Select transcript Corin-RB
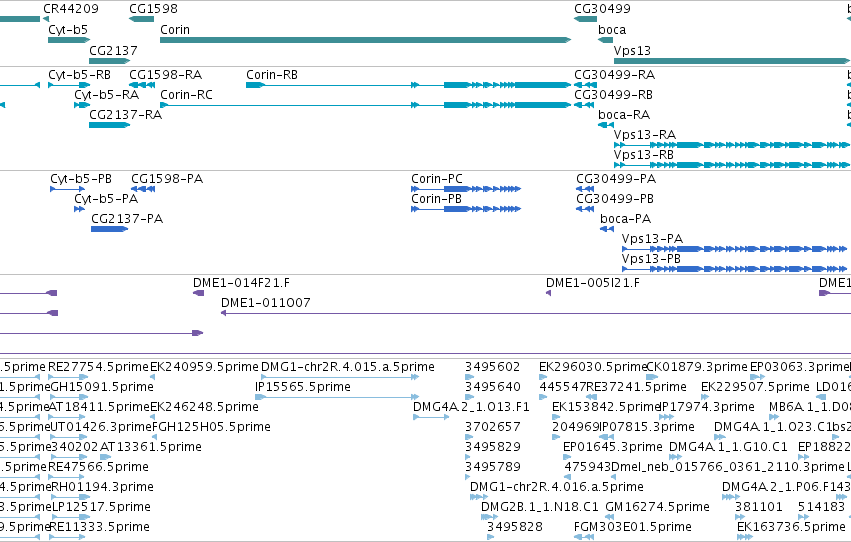Viewport: 851px width, 542px height. point(409,85)
